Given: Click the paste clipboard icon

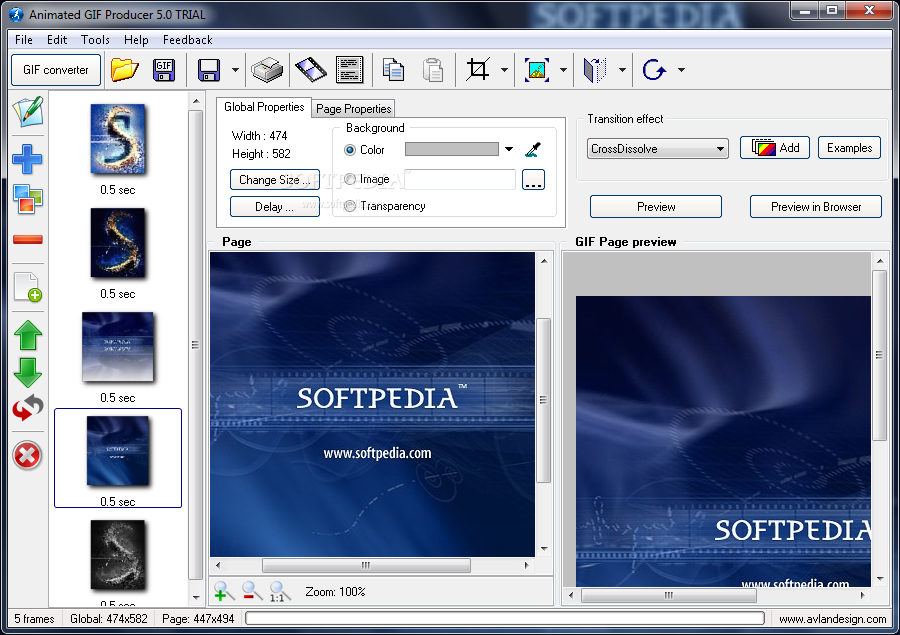Looking at the screenshot, I should coord(433,70).
